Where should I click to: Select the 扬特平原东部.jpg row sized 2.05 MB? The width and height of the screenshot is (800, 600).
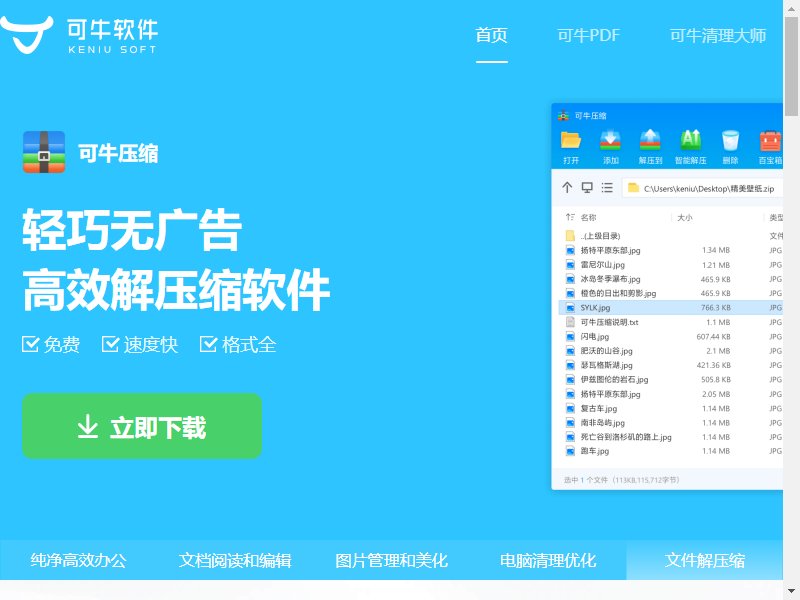click(671, 394)
